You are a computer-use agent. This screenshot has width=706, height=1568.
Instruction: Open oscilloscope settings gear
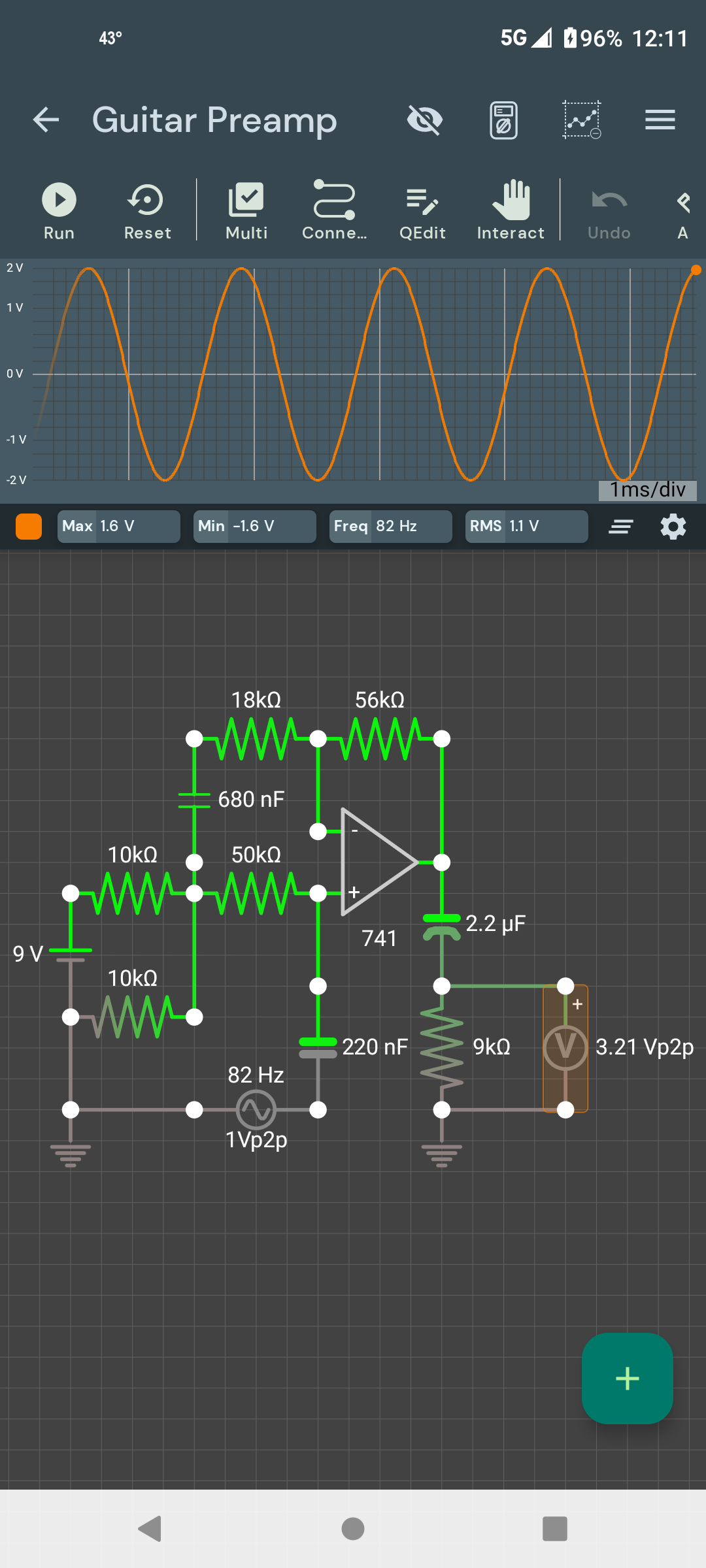point(673,527)
